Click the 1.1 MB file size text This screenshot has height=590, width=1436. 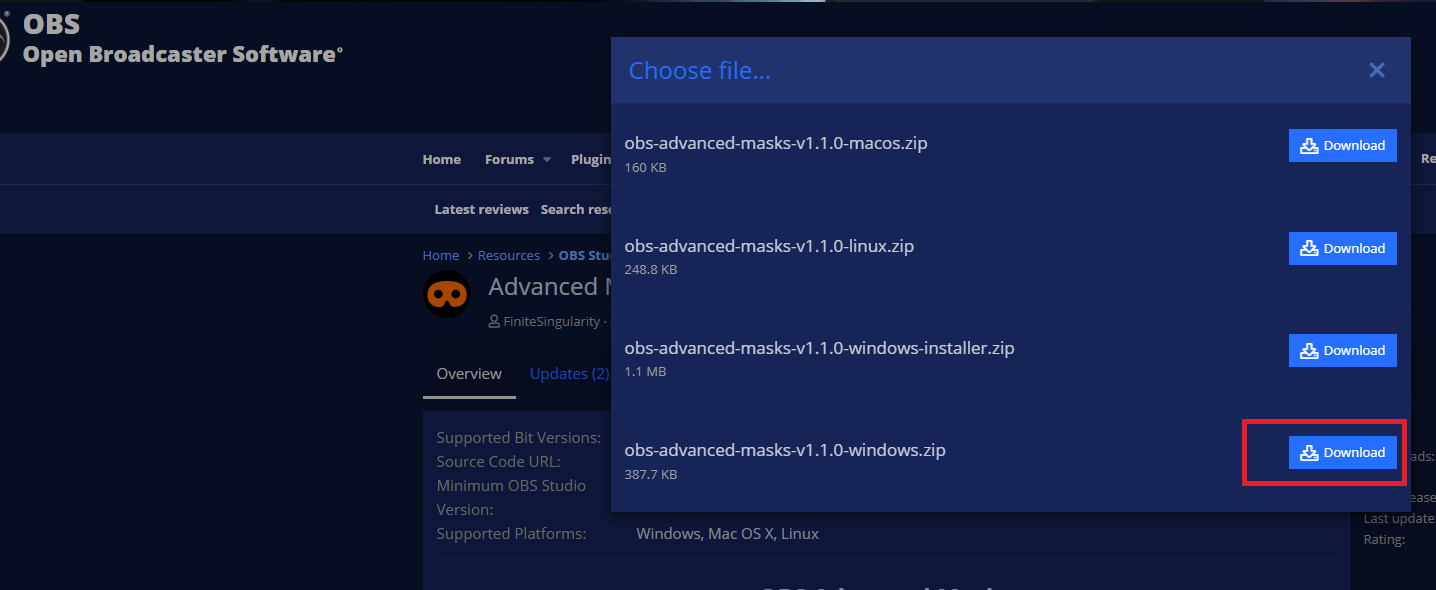click(x=645, y=372)
